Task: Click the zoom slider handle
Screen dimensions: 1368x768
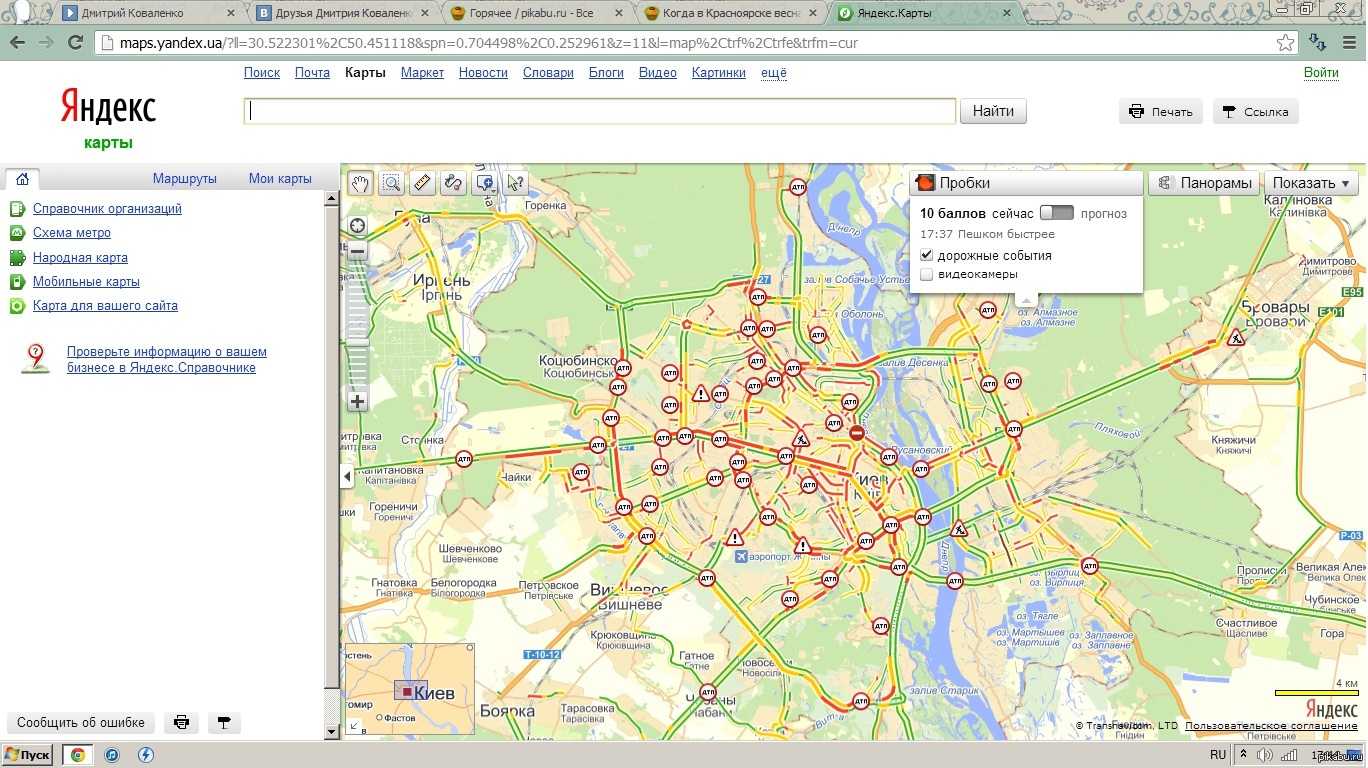Action: (357, 342)
